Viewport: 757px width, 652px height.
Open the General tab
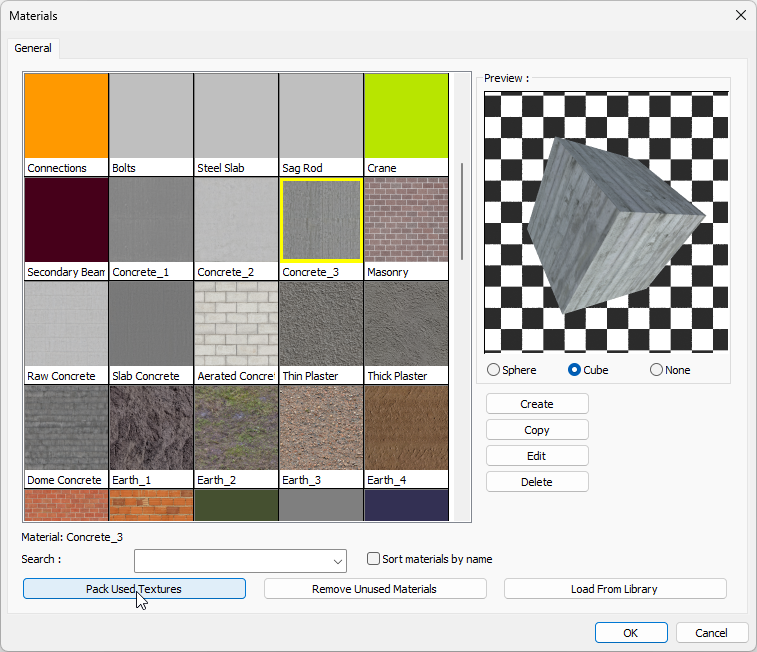tap(33, 48)
